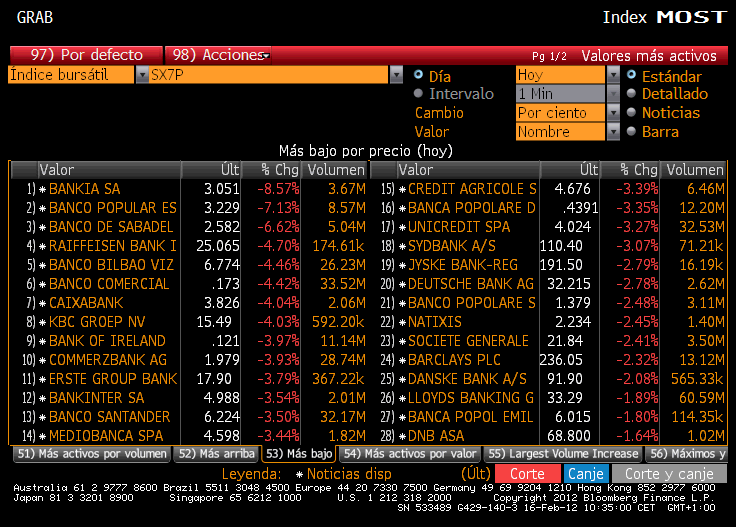Select the Día radio button
Viewport: 736px width, 527px height.
click(x=418, y=75)
